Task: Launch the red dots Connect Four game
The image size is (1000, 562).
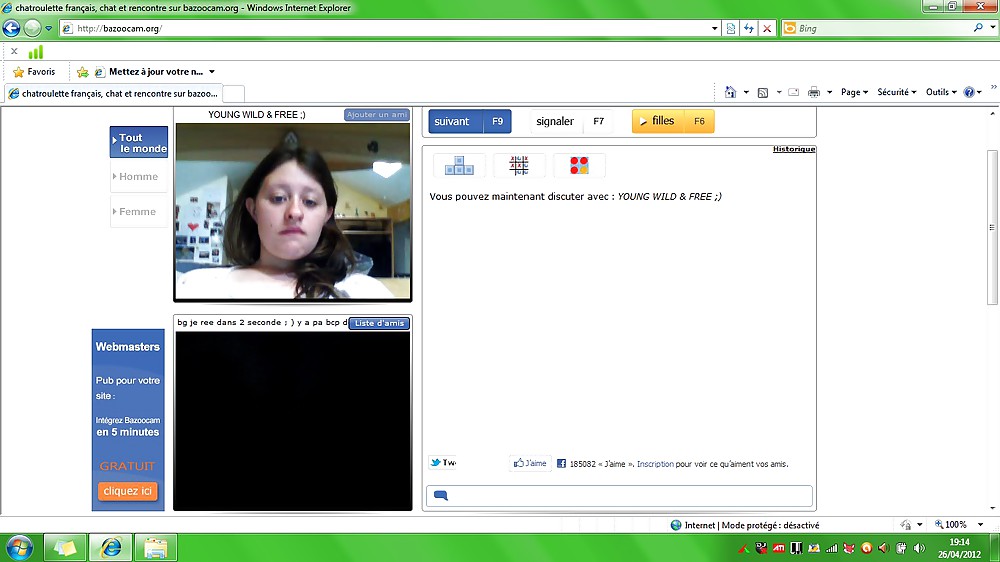Action: [x=579, y=166]
